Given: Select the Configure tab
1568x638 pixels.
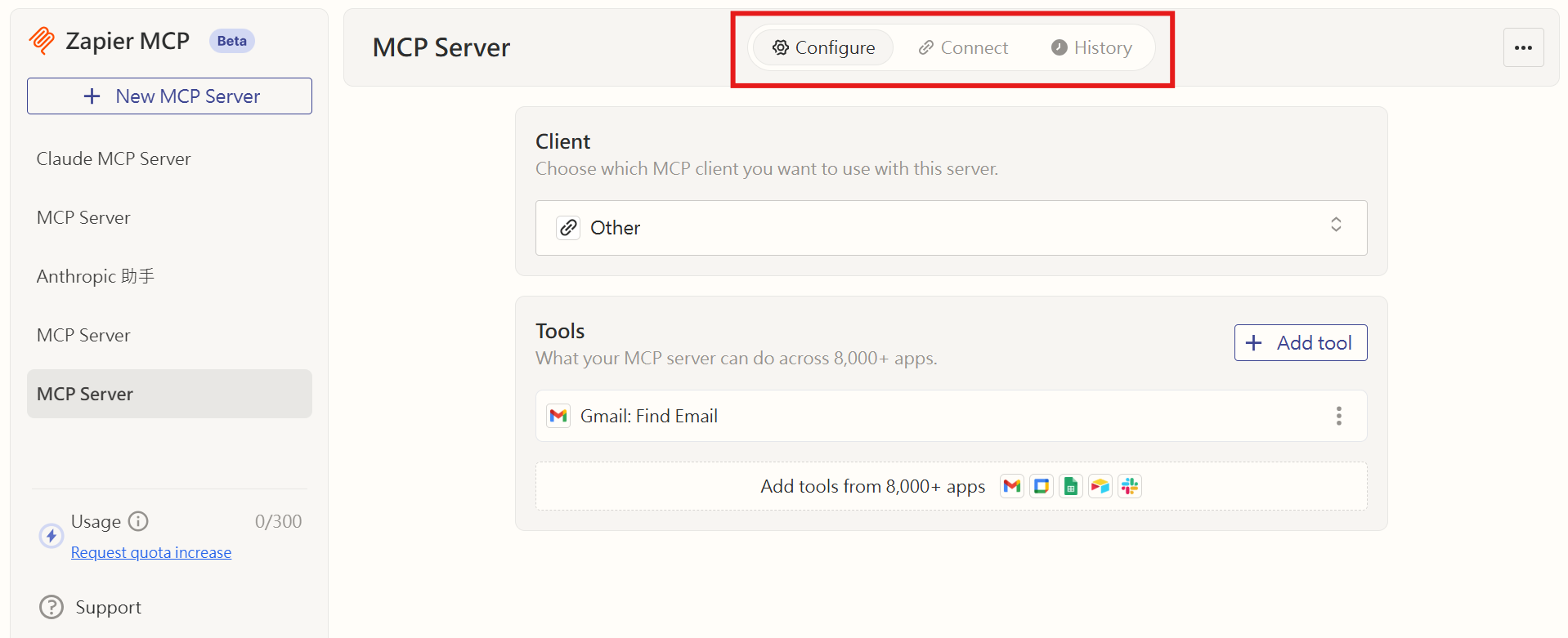Looking at the screenshot, I should 823,47.
